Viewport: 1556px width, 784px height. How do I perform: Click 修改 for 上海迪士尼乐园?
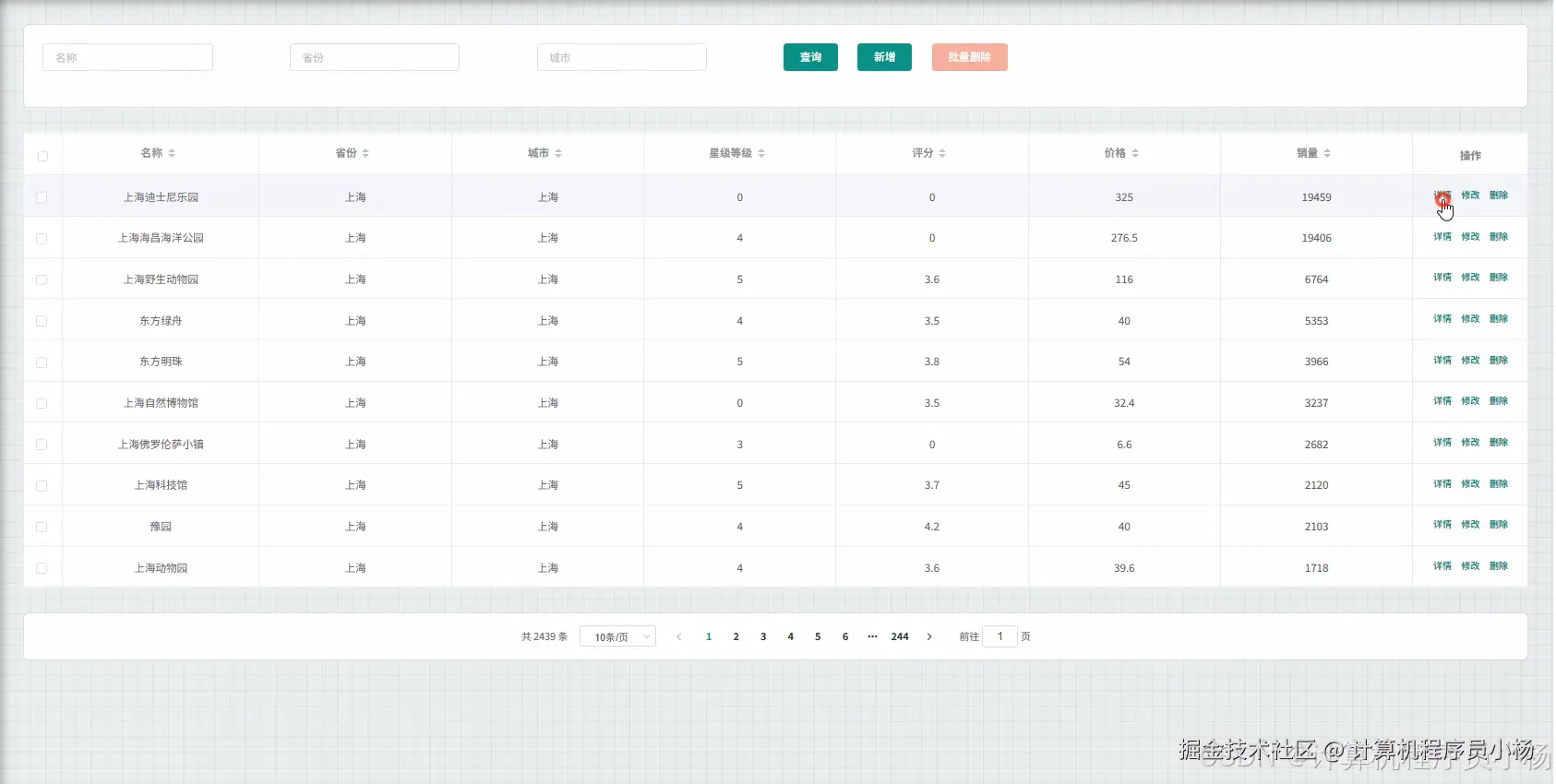coord(1470,196)
